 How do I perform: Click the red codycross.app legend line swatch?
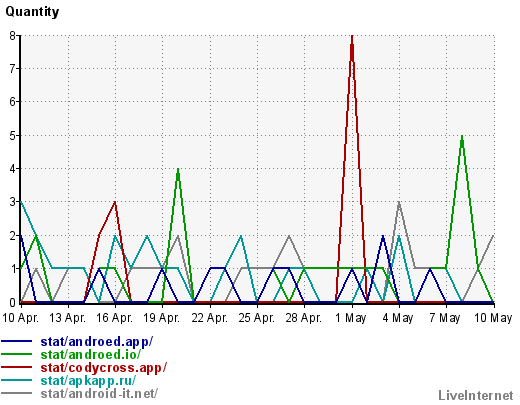pyautogui.click(x=17, y=367)
